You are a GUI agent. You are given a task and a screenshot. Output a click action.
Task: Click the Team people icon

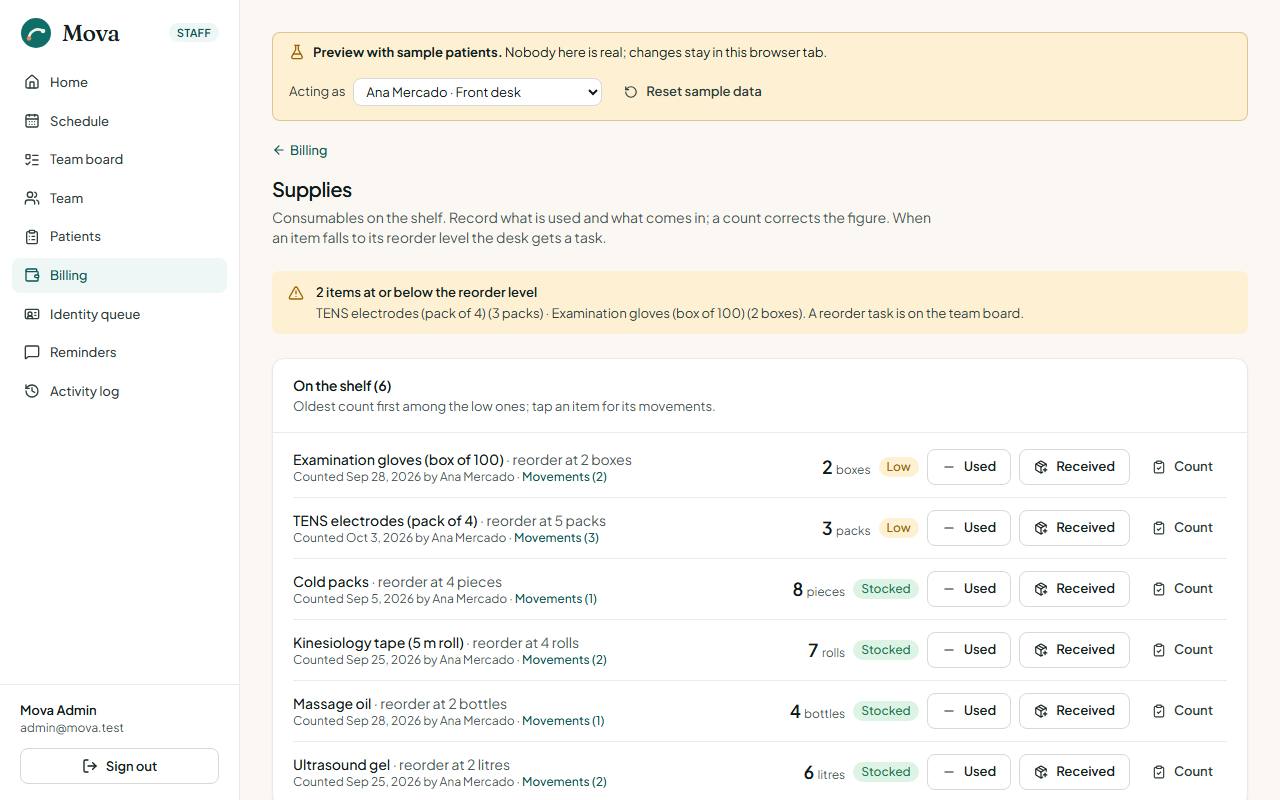[x=32, y=198]
